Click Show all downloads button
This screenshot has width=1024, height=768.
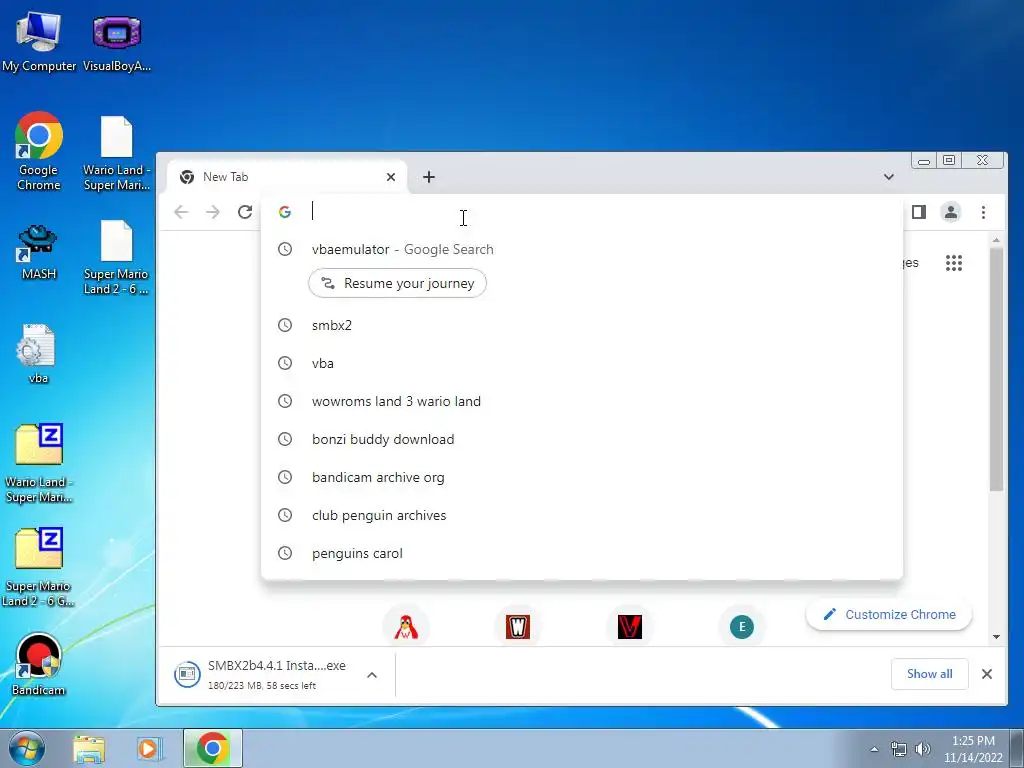pyautogui.click(x=929, y=674)
